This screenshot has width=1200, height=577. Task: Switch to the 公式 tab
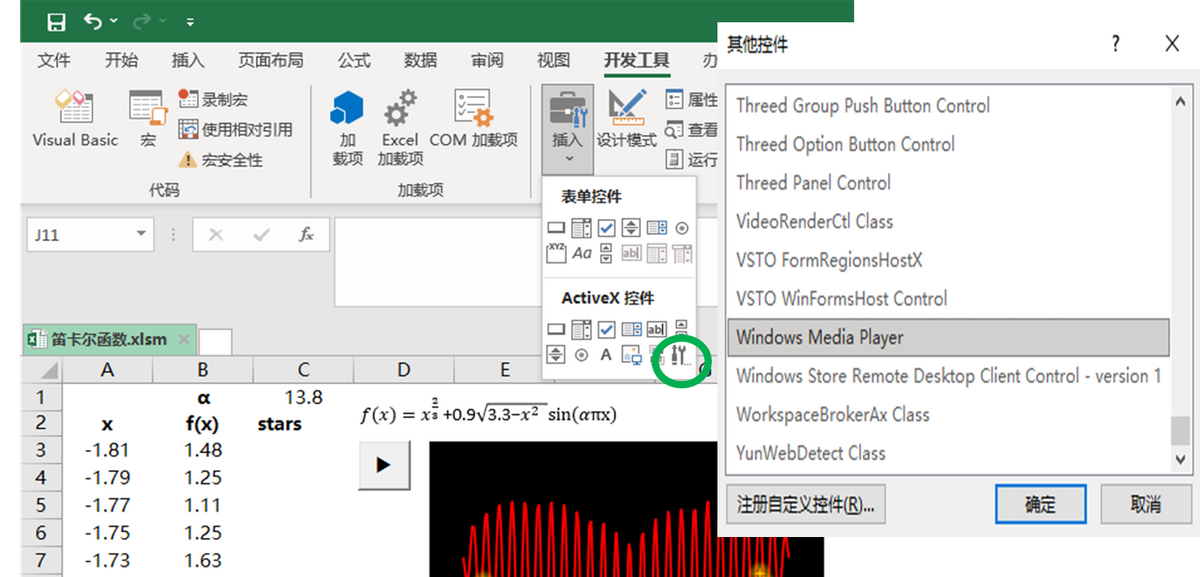pos(354,60)
